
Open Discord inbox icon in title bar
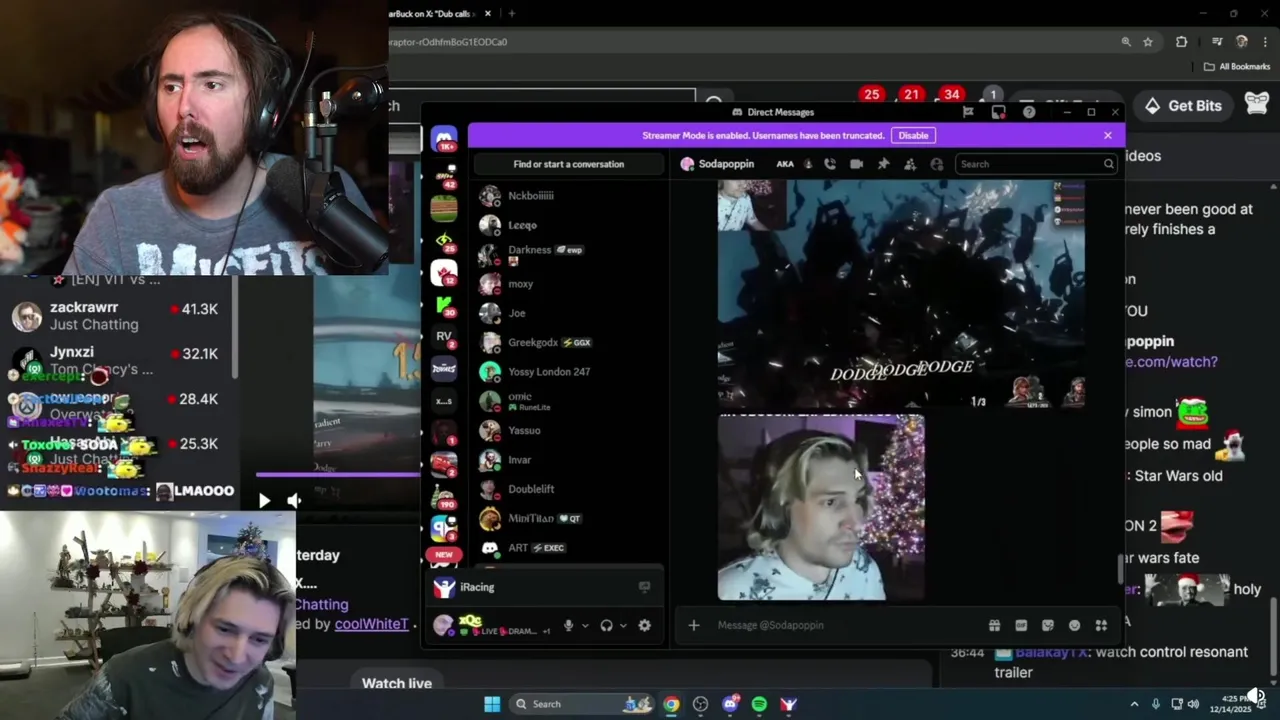pos(998,112)
